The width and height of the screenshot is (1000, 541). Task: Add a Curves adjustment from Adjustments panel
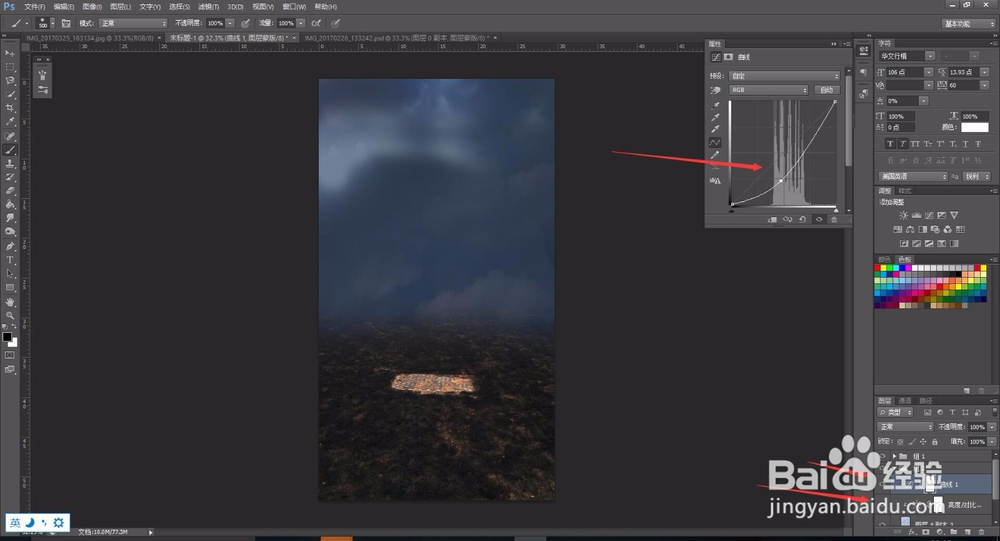929,216
